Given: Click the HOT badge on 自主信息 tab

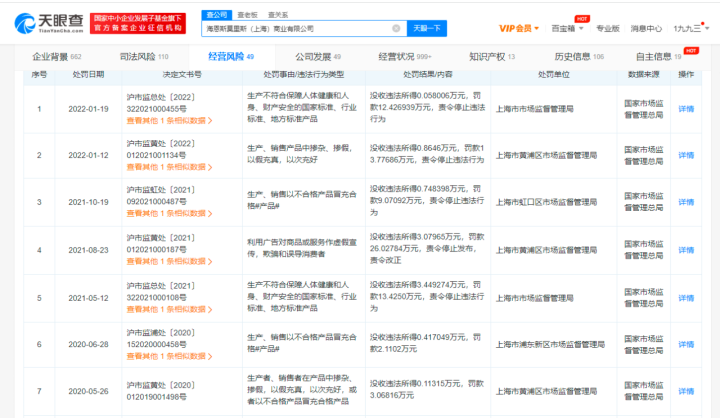Looking at the screenshot, I should [691, 51].
